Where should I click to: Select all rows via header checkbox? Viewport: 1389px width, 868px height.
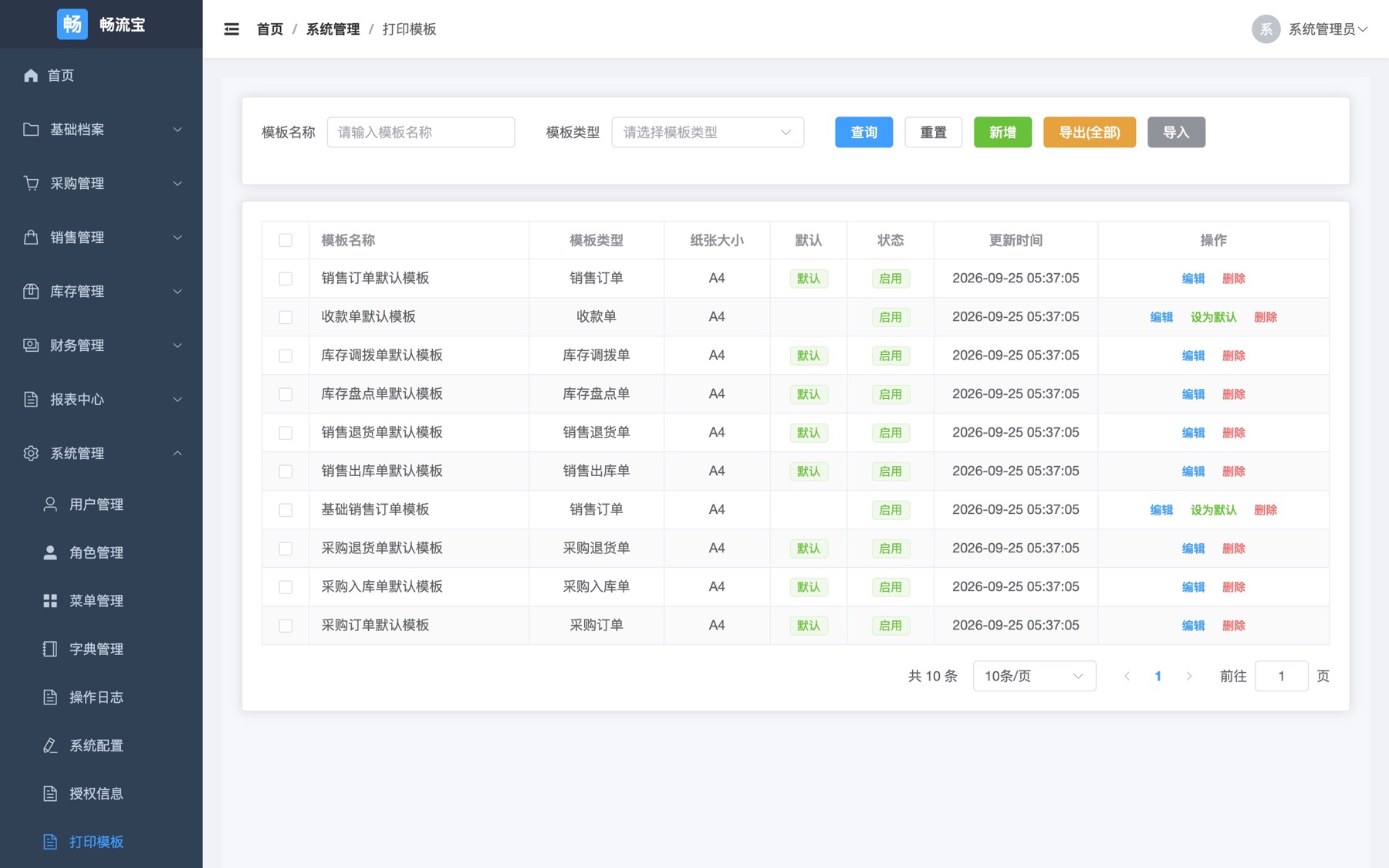click(286, 240)
